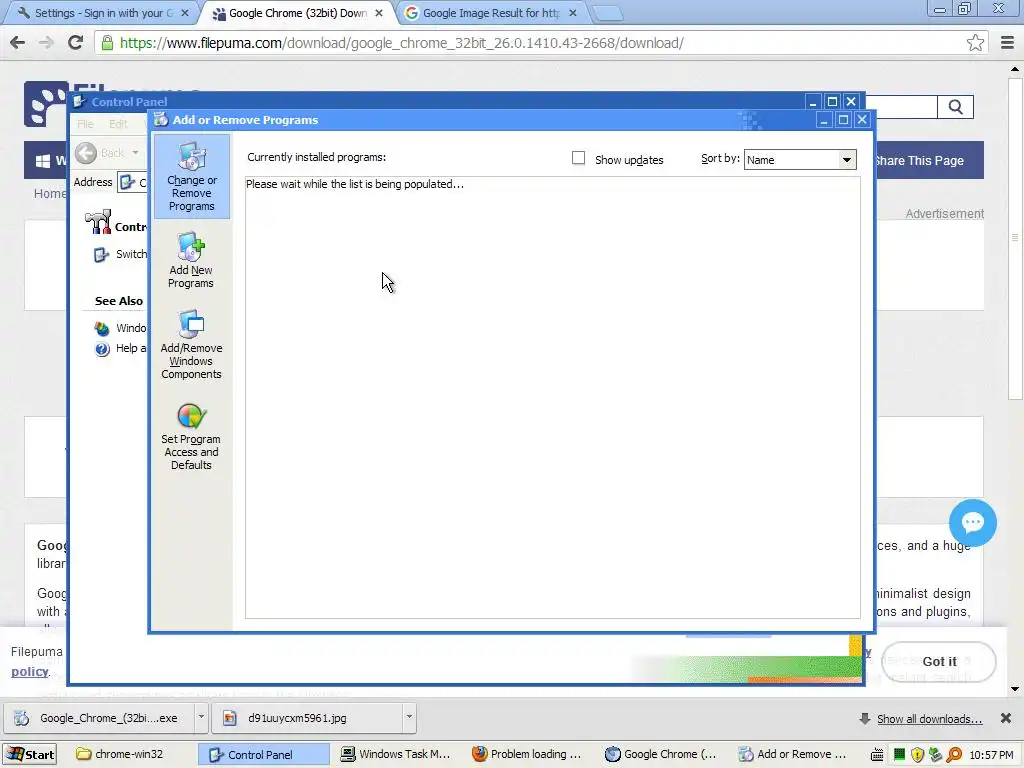Click Back button in Control Panel window
The height and width of the screenshot is (768, 1024).
point(101,153)
